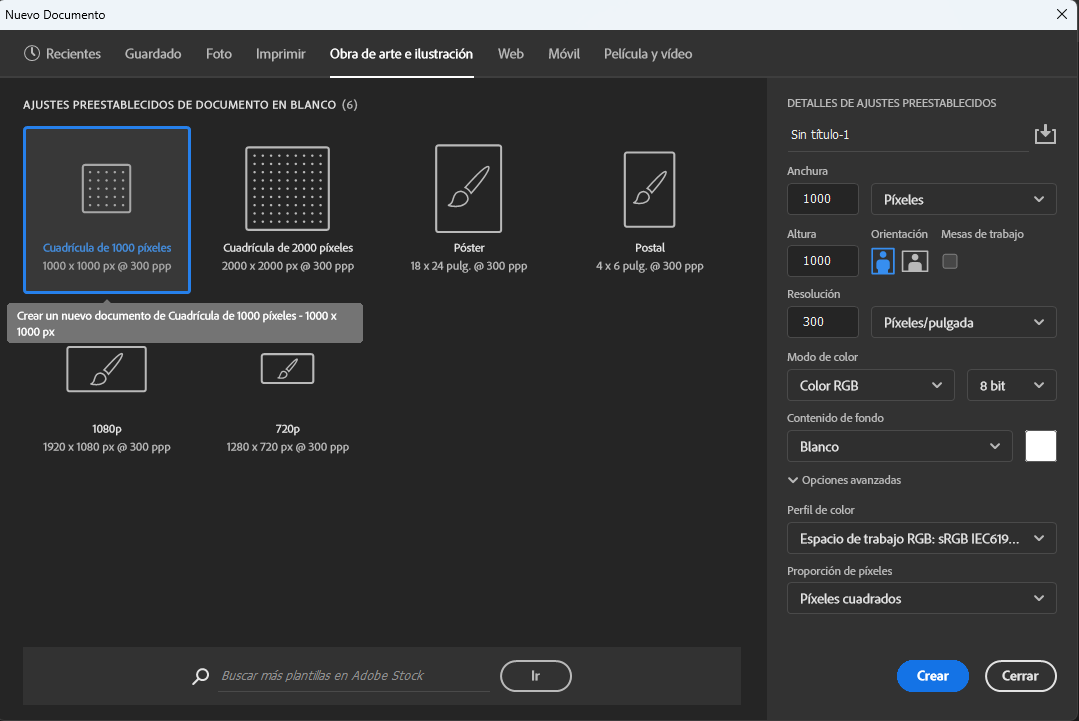Open the Color RGB mode dropdown
Viewport: 1079px width, 721px height.
tap(870, 385)
